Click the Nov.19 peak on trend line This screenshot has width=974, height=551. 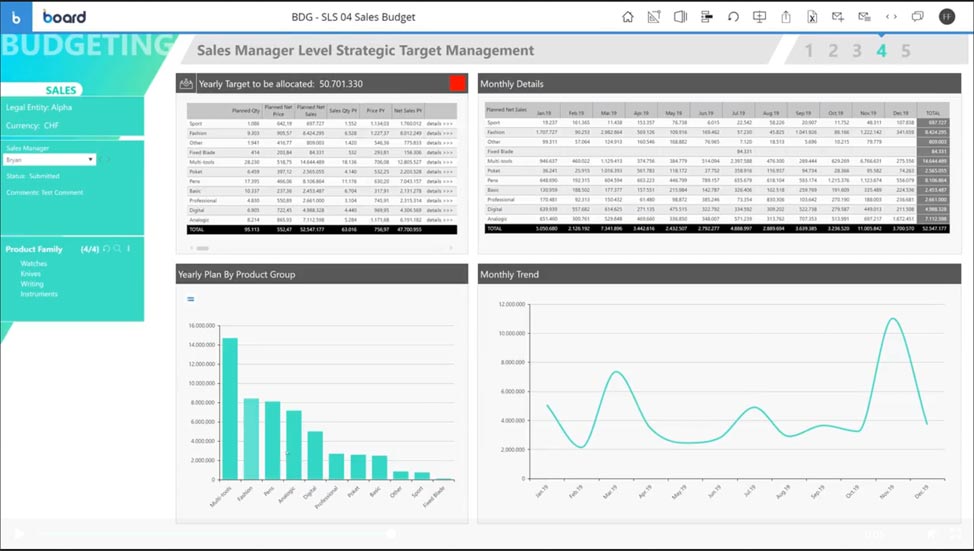[x=893, y=319]
